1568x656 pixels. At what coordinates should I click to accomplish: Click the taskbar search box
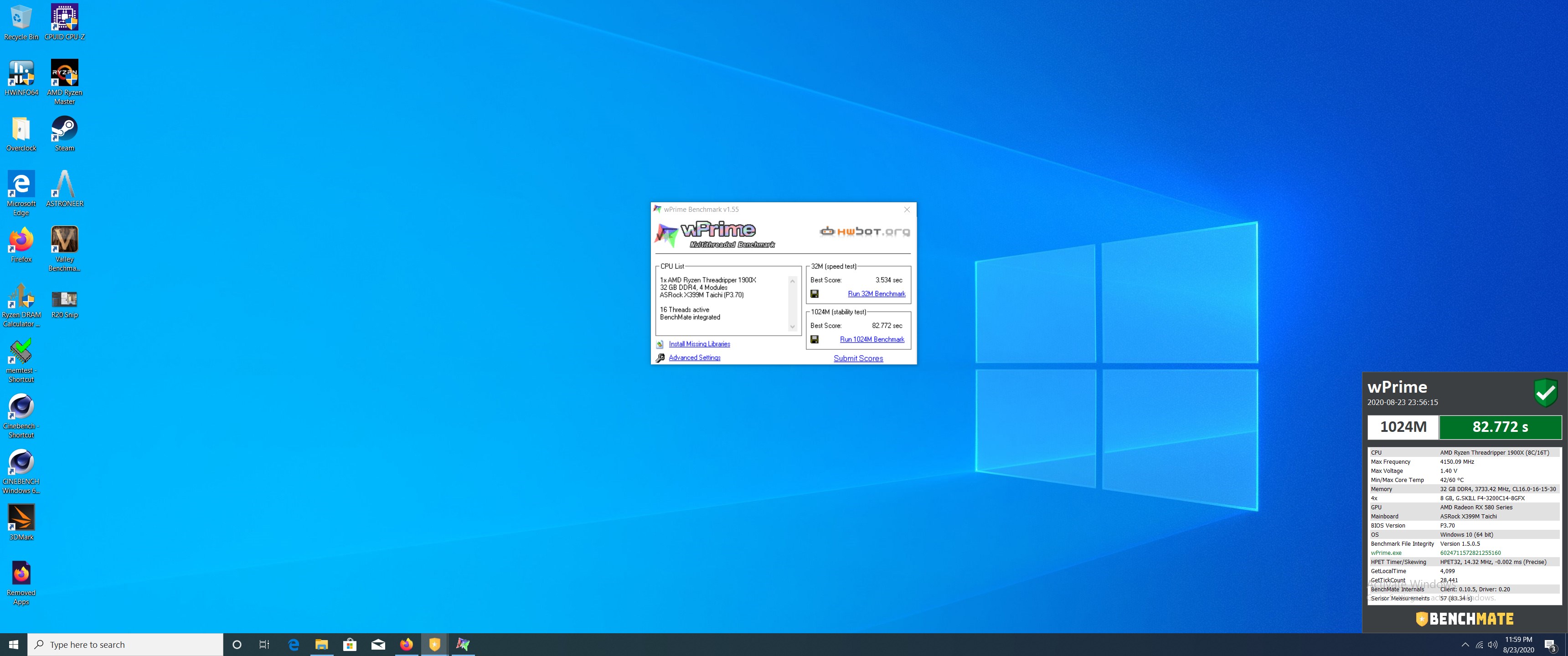pos(125,645)
